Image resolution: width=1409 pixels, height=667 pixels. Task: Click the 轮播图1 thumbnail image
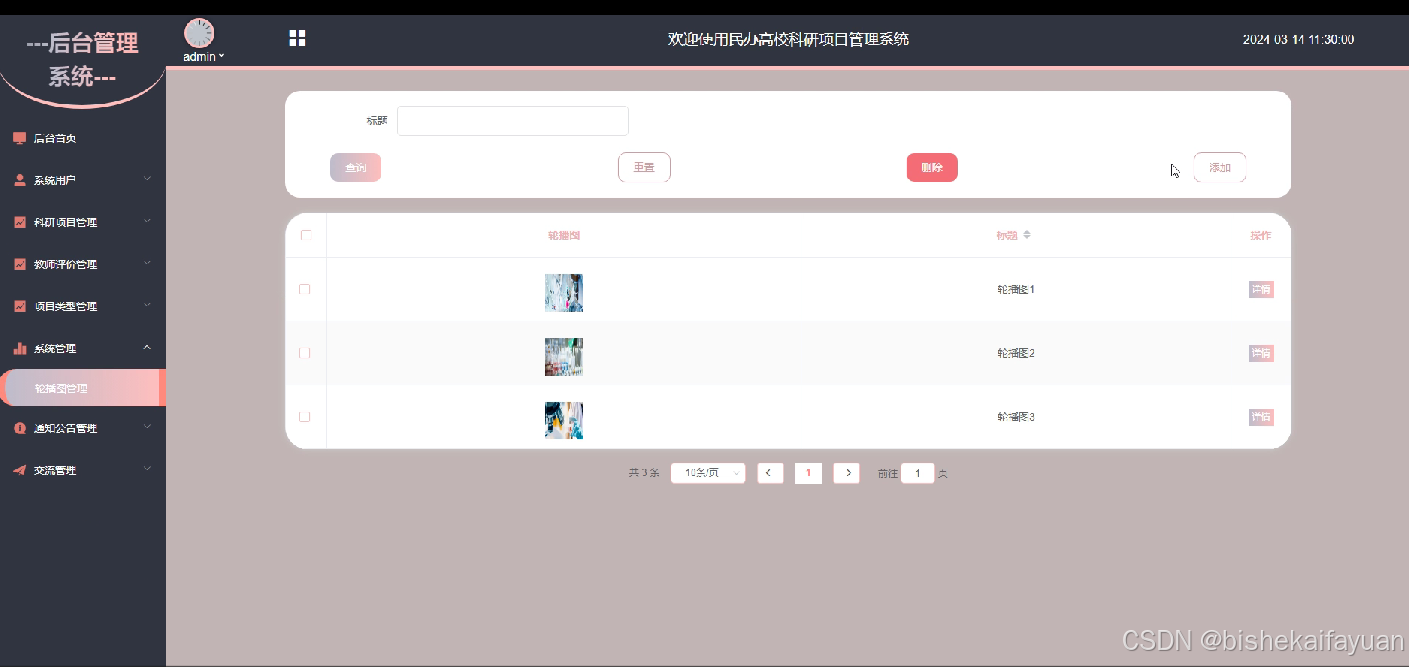tap(564, 293)
